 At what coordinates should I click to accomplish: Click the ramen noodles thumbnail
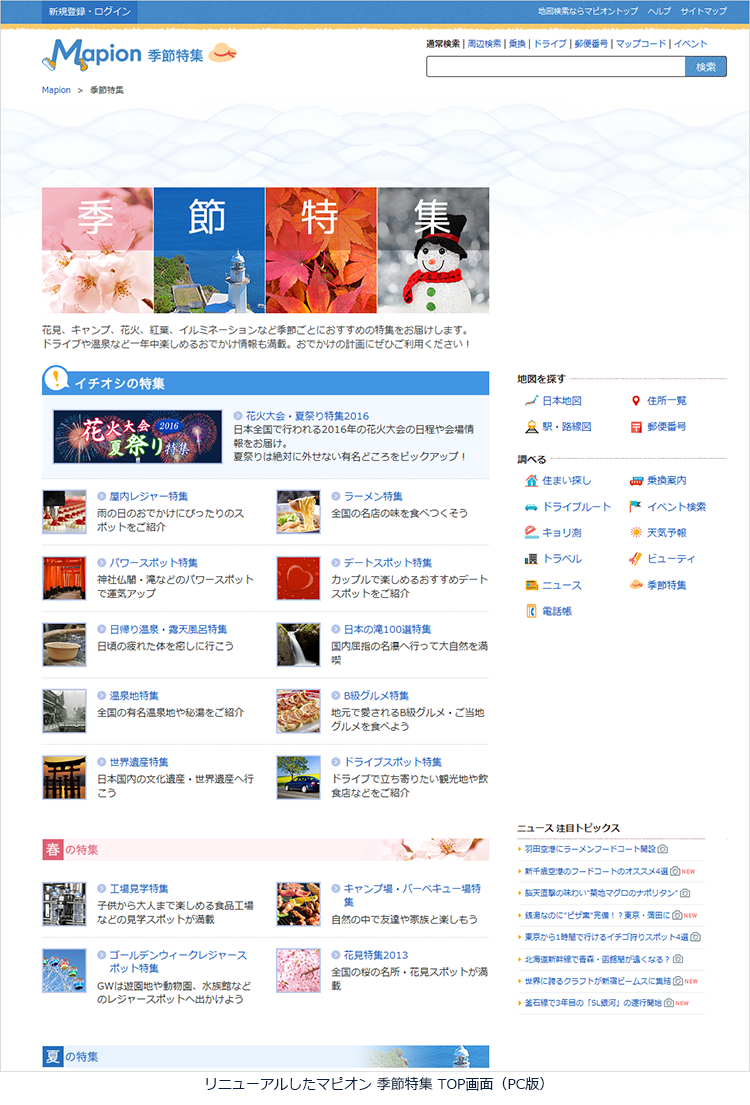[x=298, y=512]
